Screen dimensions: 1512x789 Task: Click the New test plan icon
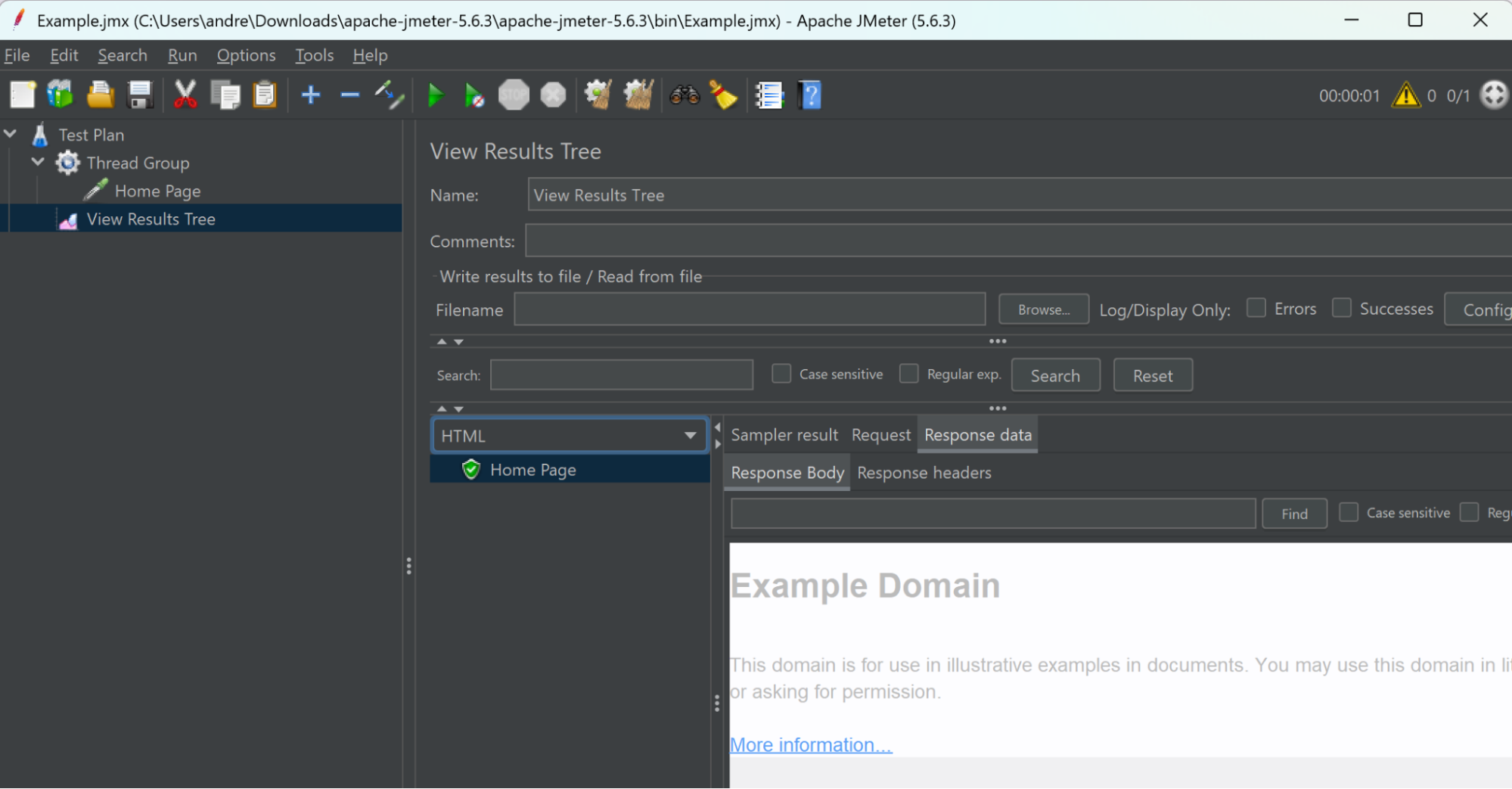click(x=23, y=95)
